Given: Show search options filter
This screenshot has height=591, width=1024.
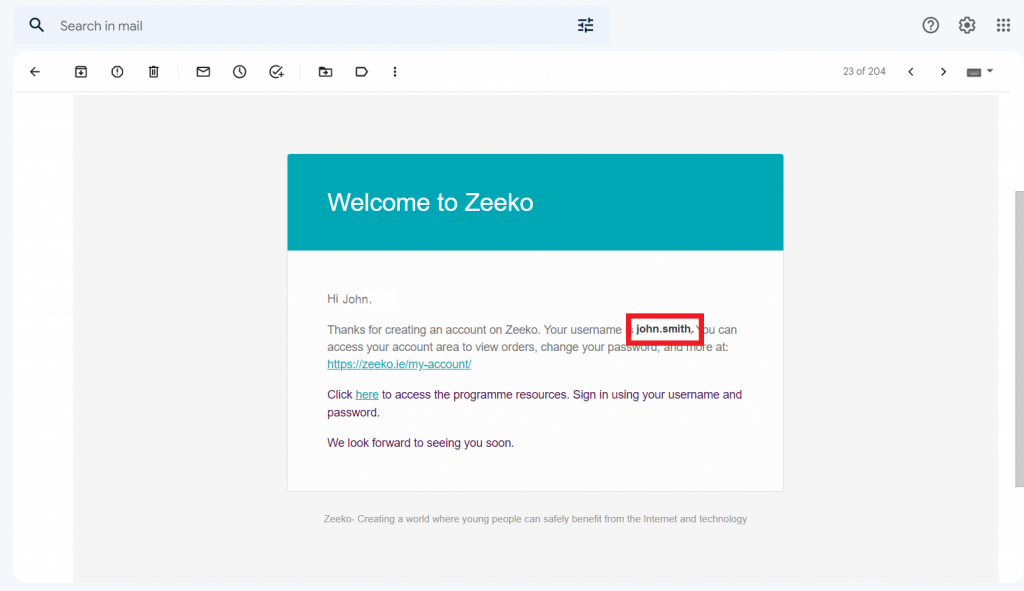Looking at the screenshot, I should 586,25.
